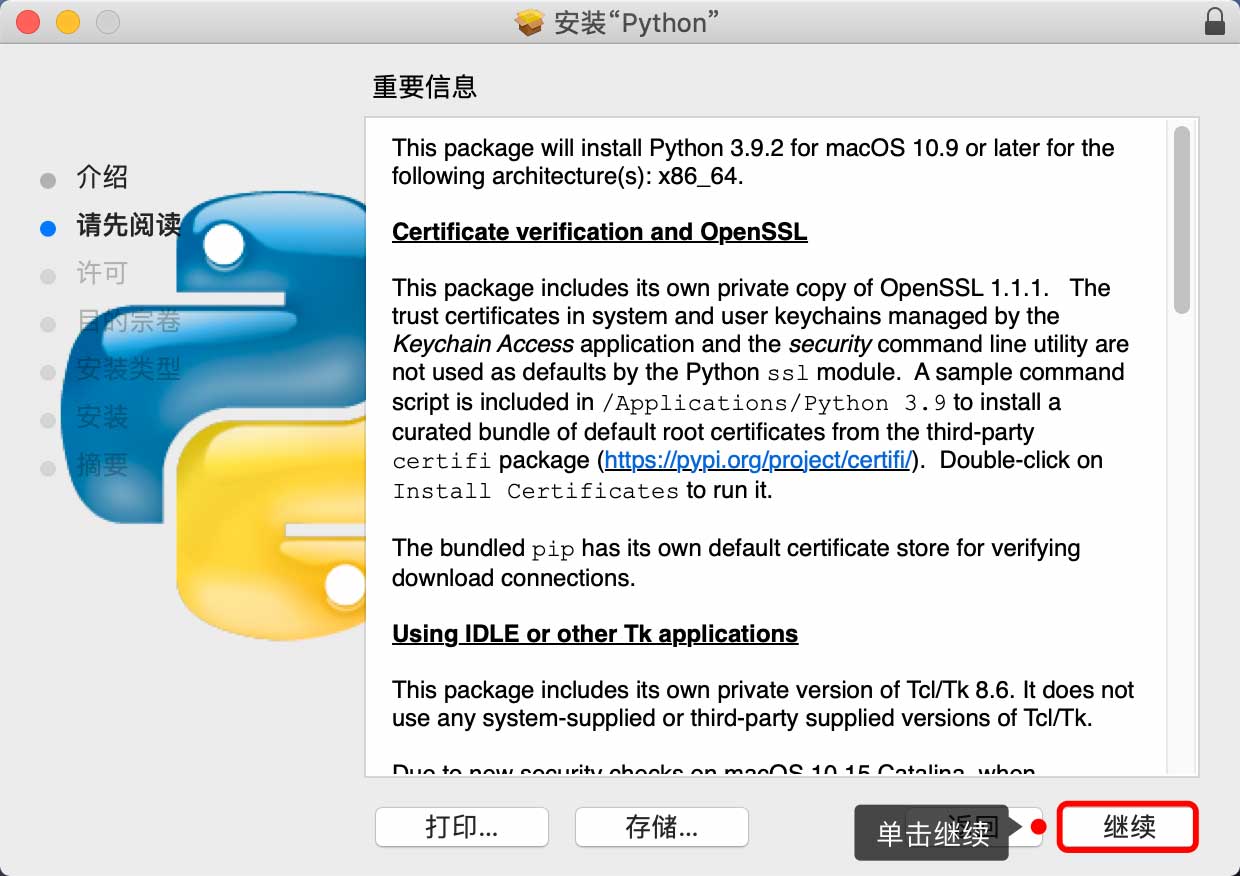1240x876 pixels.
Task: Select the 请先阅读 step in sidebar
Action: pyautogui.click(x=128, y=225)
